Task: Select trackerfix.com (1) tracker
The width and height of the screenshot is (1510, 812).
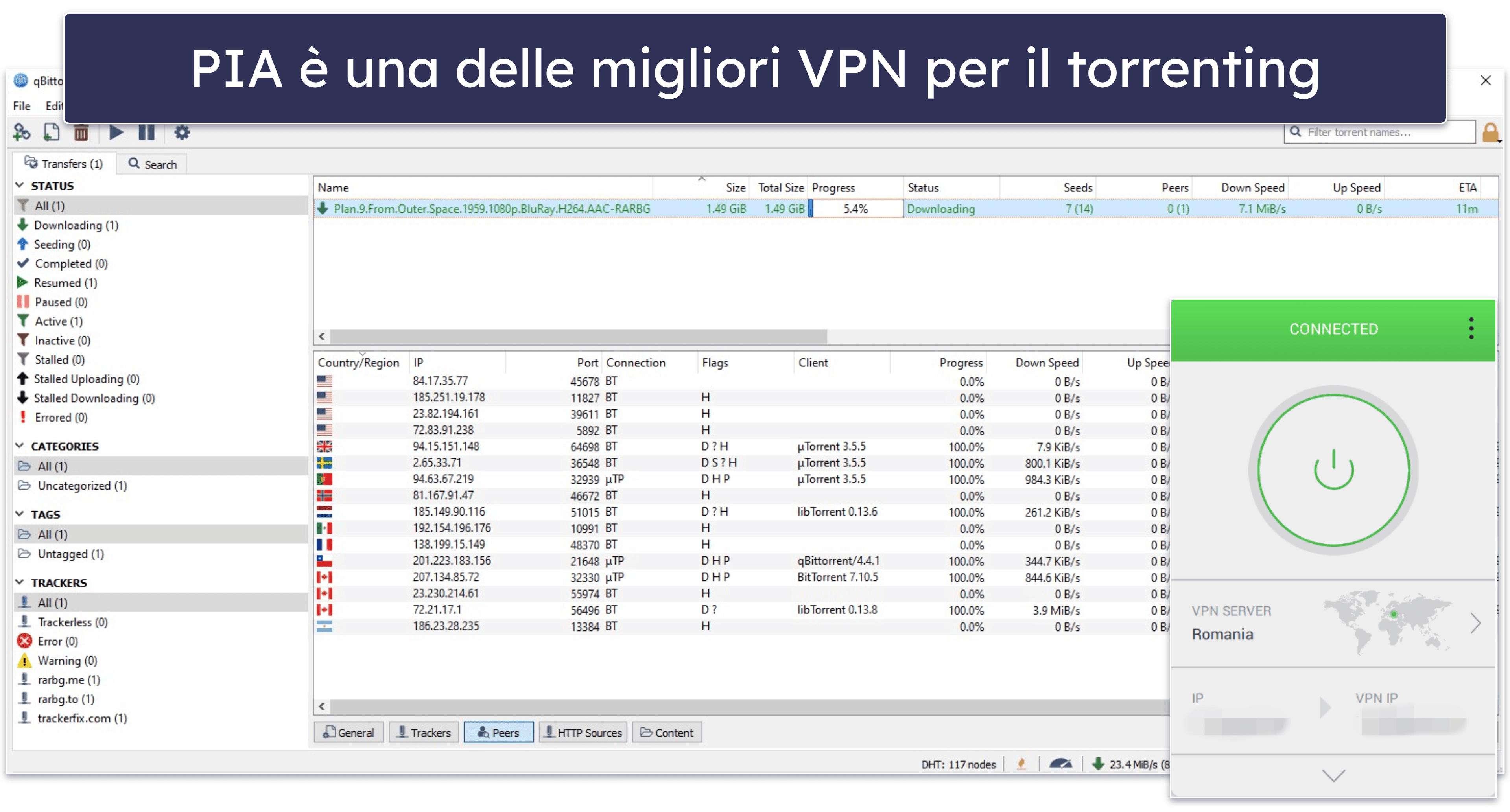Action: coord(73,718)
